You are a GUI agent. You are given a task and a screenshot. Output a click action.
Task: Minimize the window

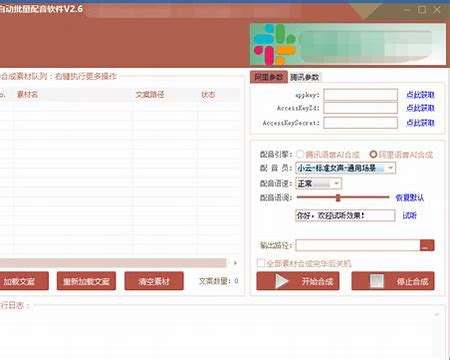(407, 10)
